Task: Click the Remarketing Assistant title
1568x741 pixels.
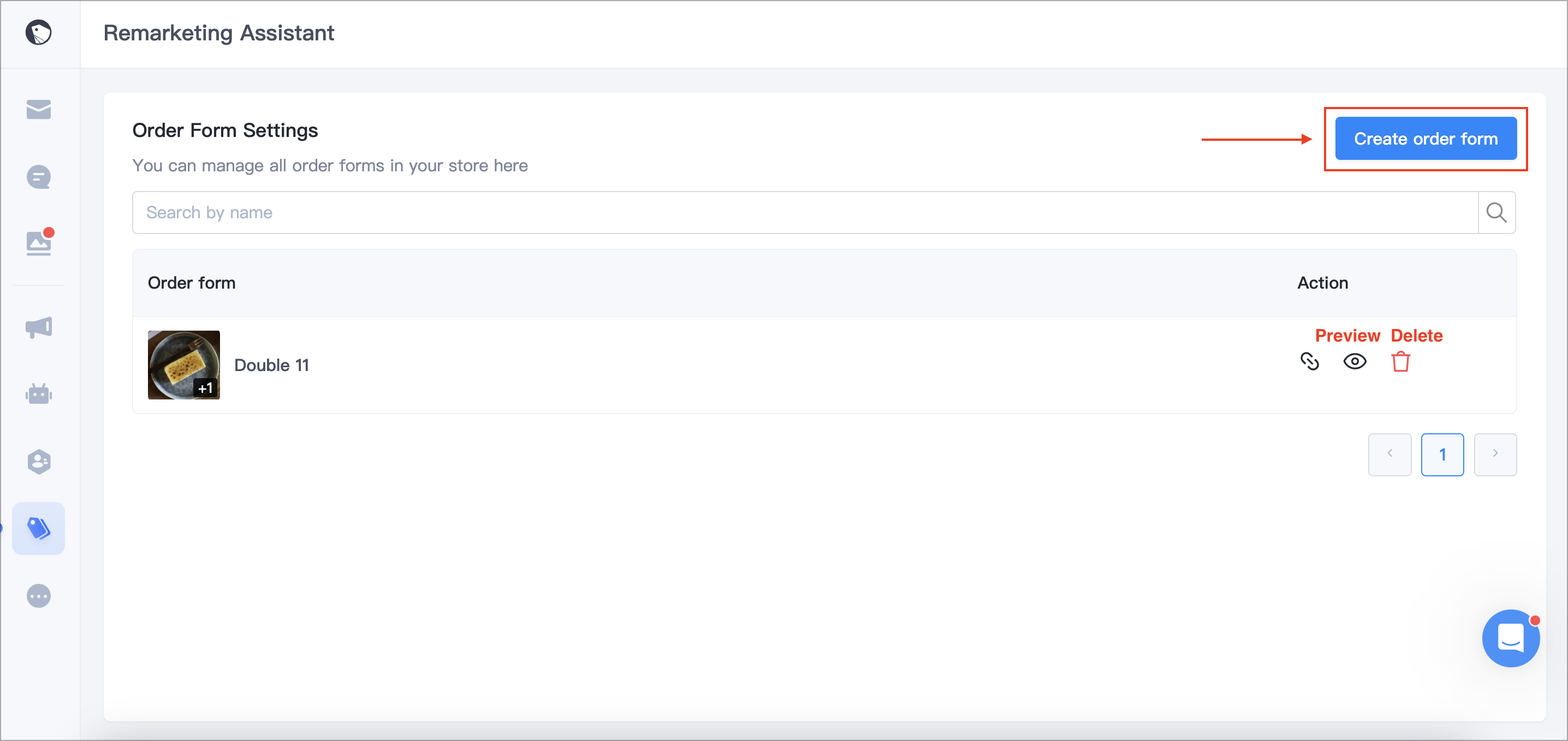Action: (x=218, y=33)
